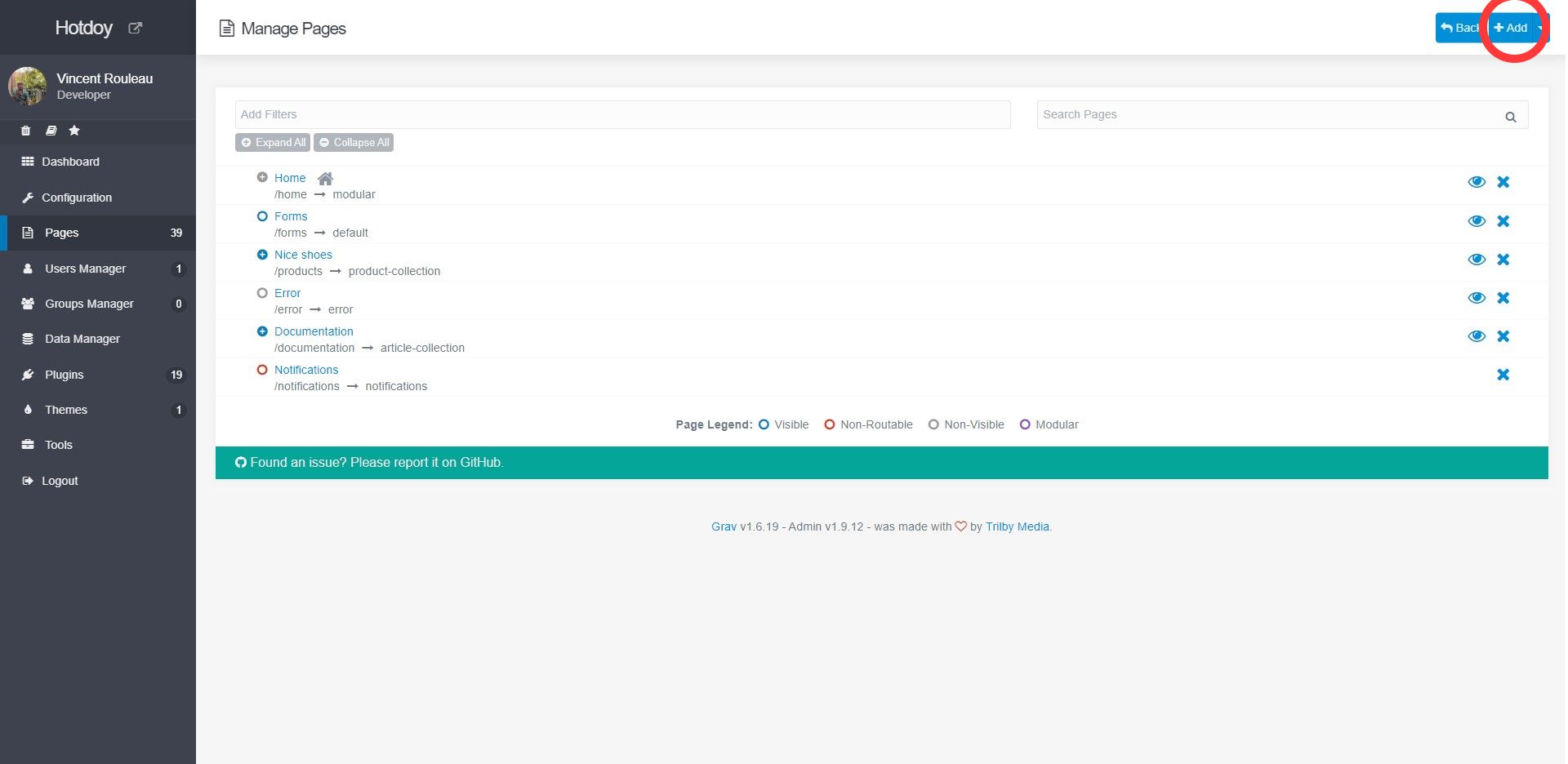
Task: Preview Documentation page via eye icon
Action: click(x=1476, y=336)
